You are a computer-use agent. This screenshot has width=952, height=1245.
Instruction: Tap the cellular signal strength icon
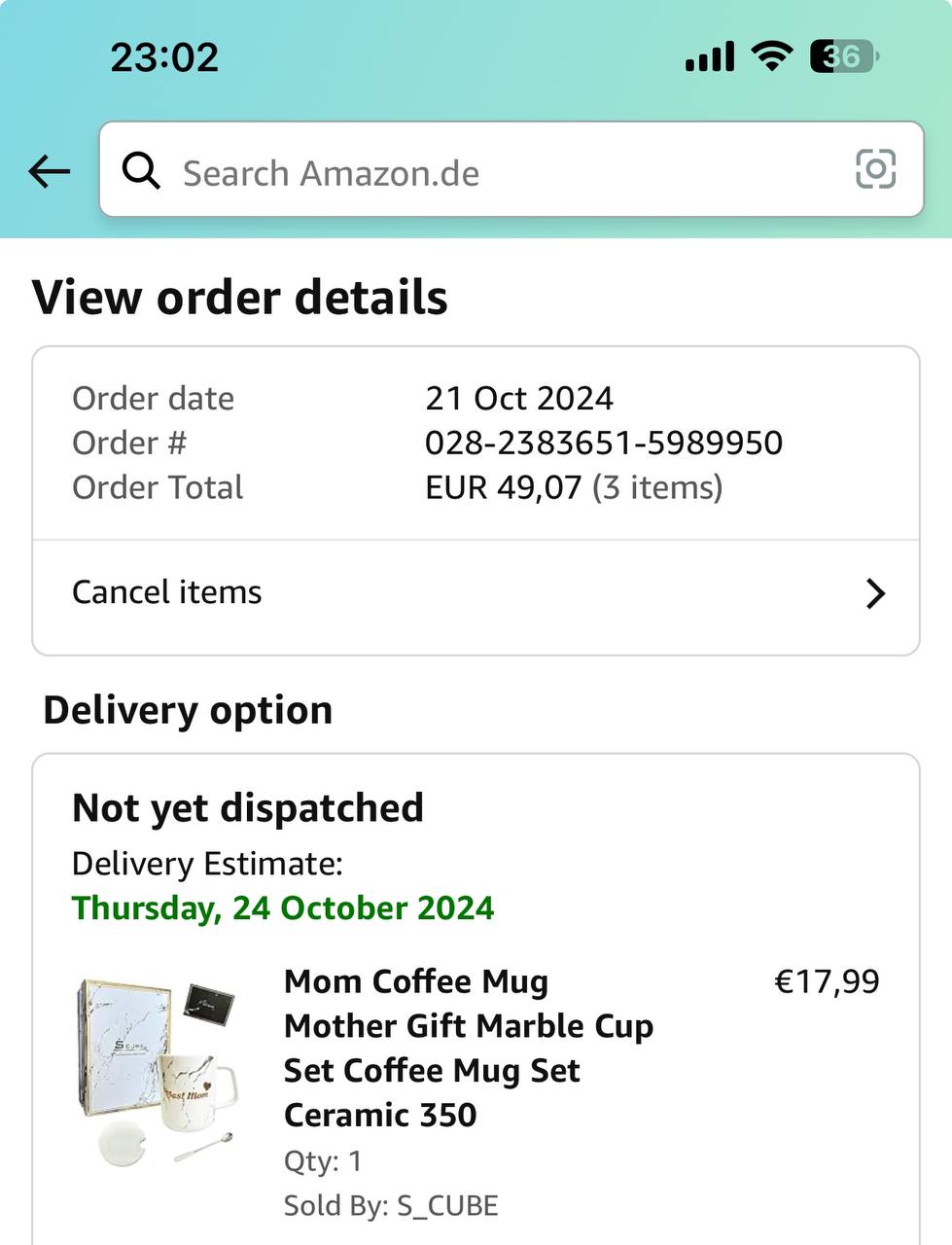point(710,56)
